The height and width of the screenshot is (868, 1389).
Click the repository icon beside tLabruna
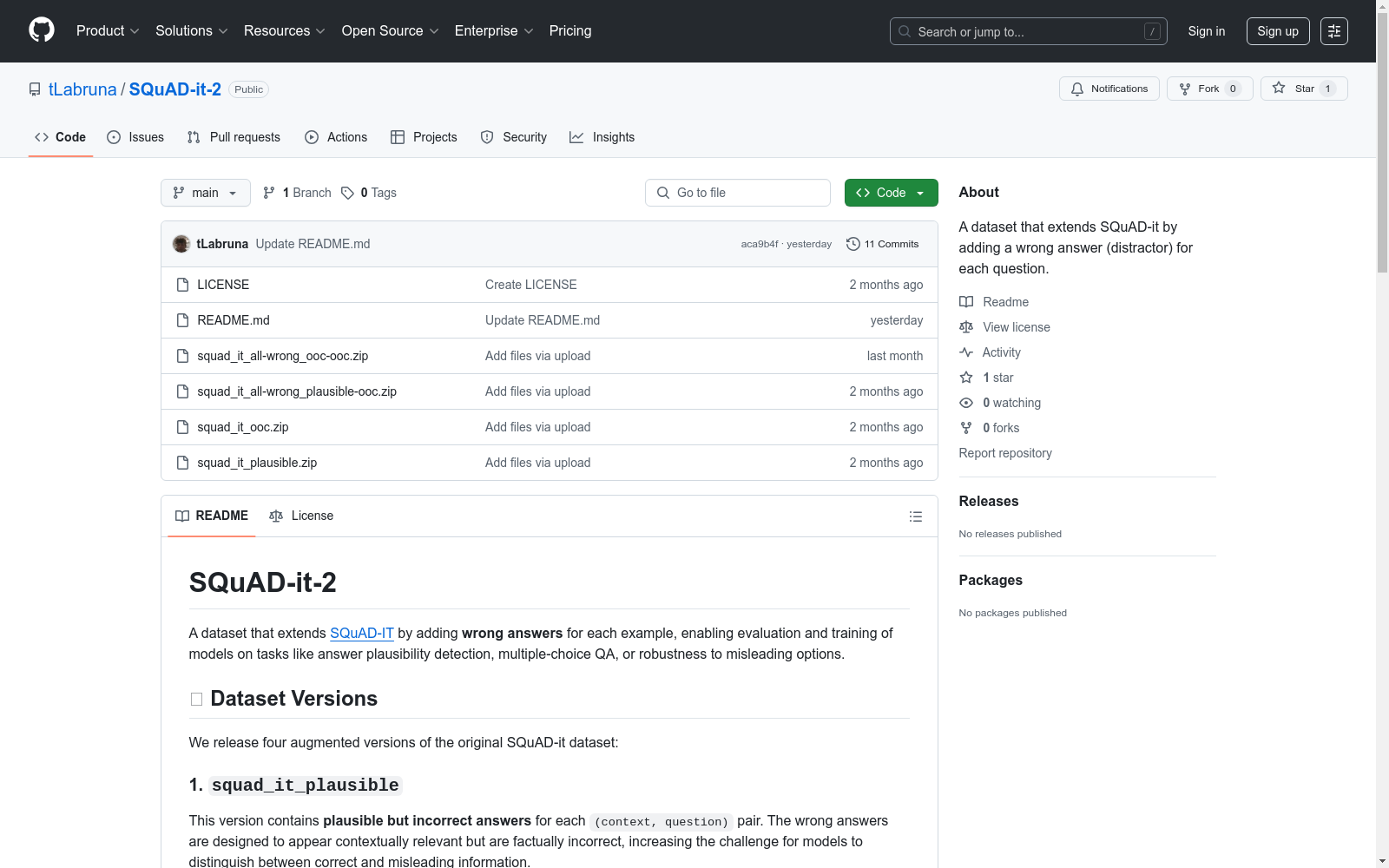click(x=35, y=89)
